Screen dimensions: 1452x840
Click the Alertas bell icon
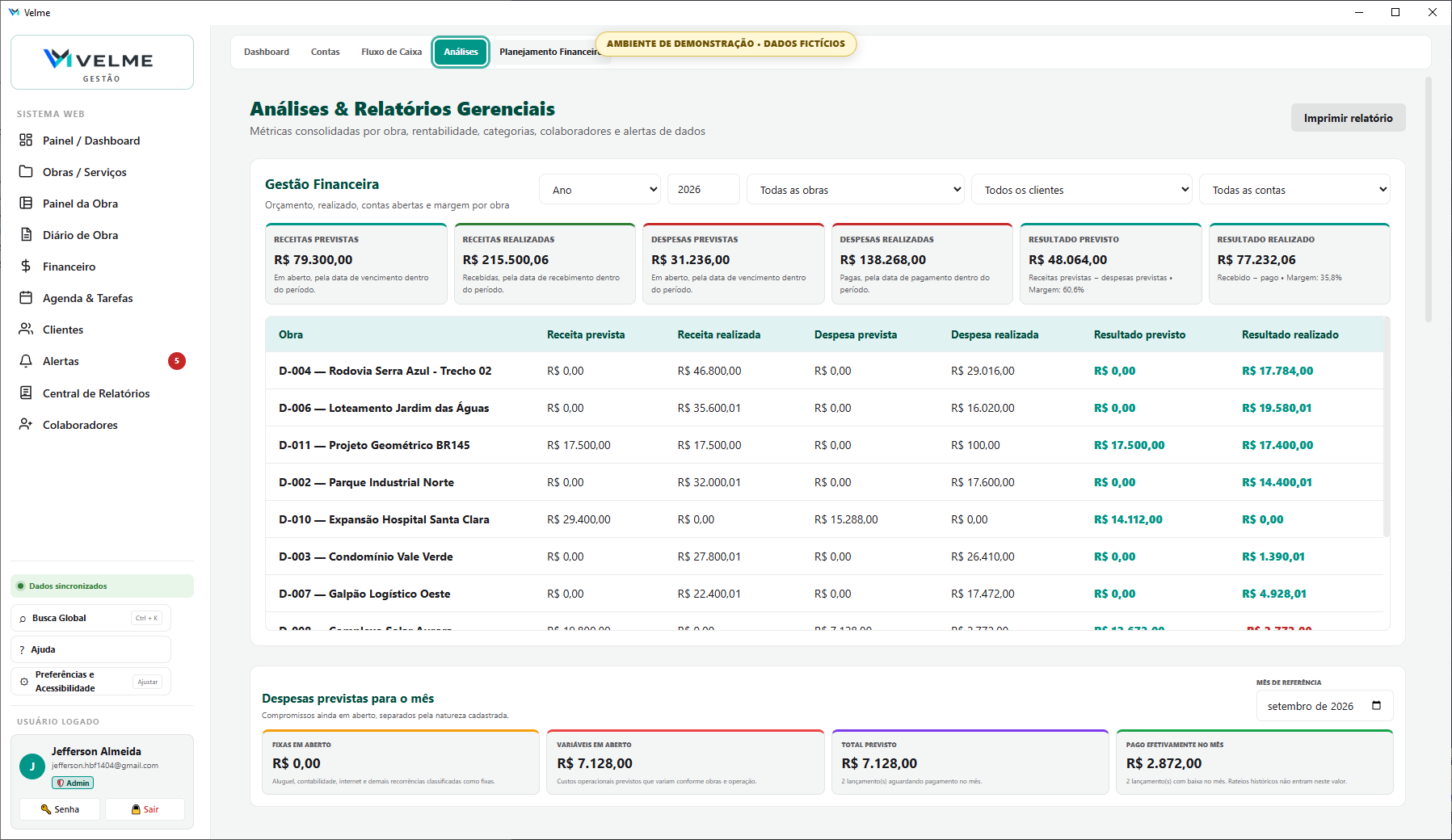click(x=26, y=360)
